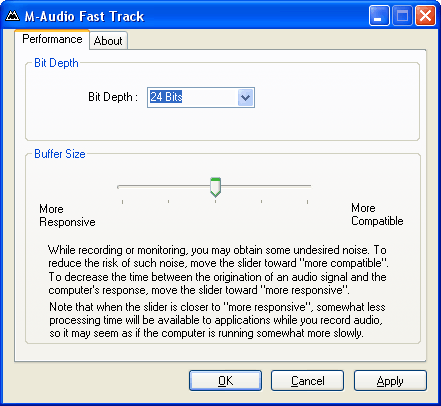
Task: Select the Performance tab
Action: pyautogui.click(x=52, y=39)
